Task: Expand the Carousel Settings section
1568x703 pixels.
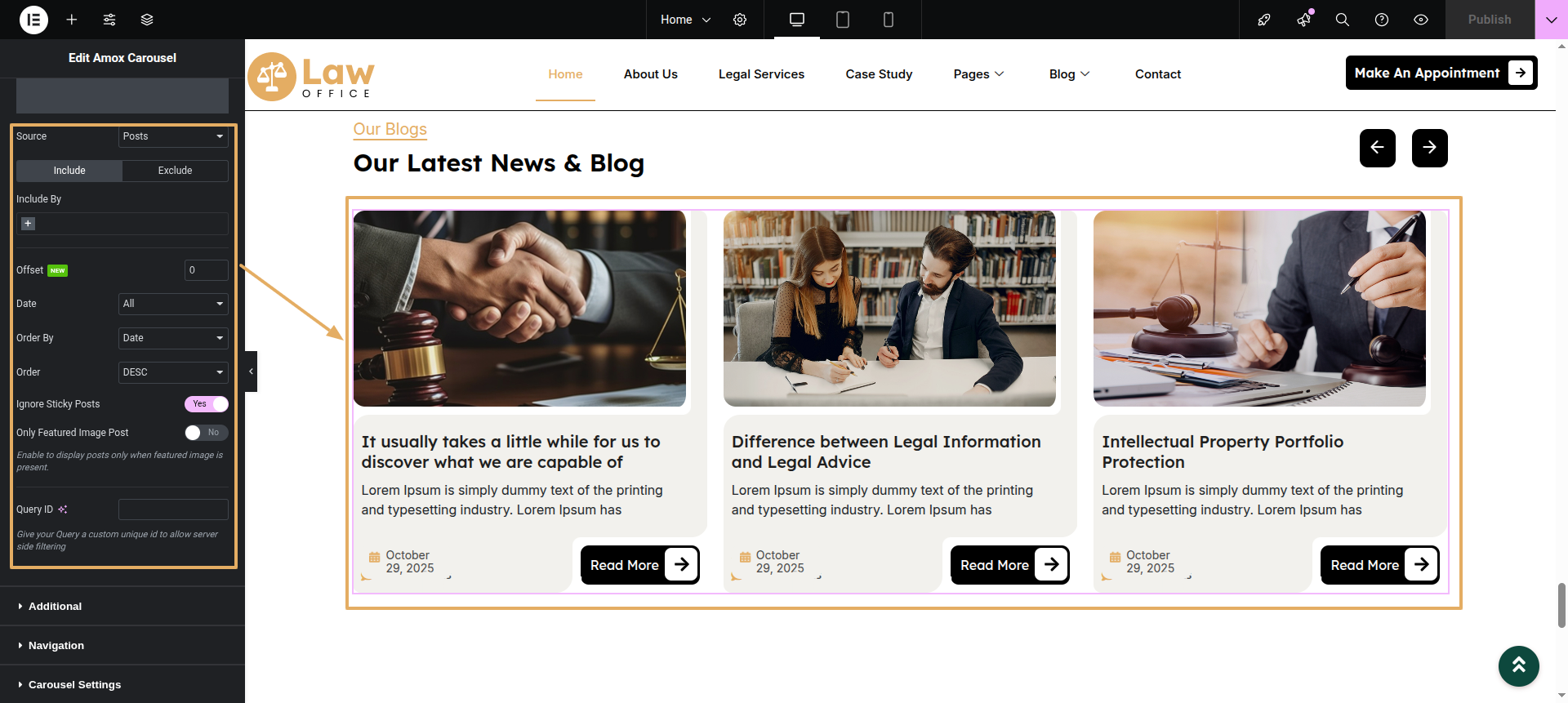Action: [74, 684]
